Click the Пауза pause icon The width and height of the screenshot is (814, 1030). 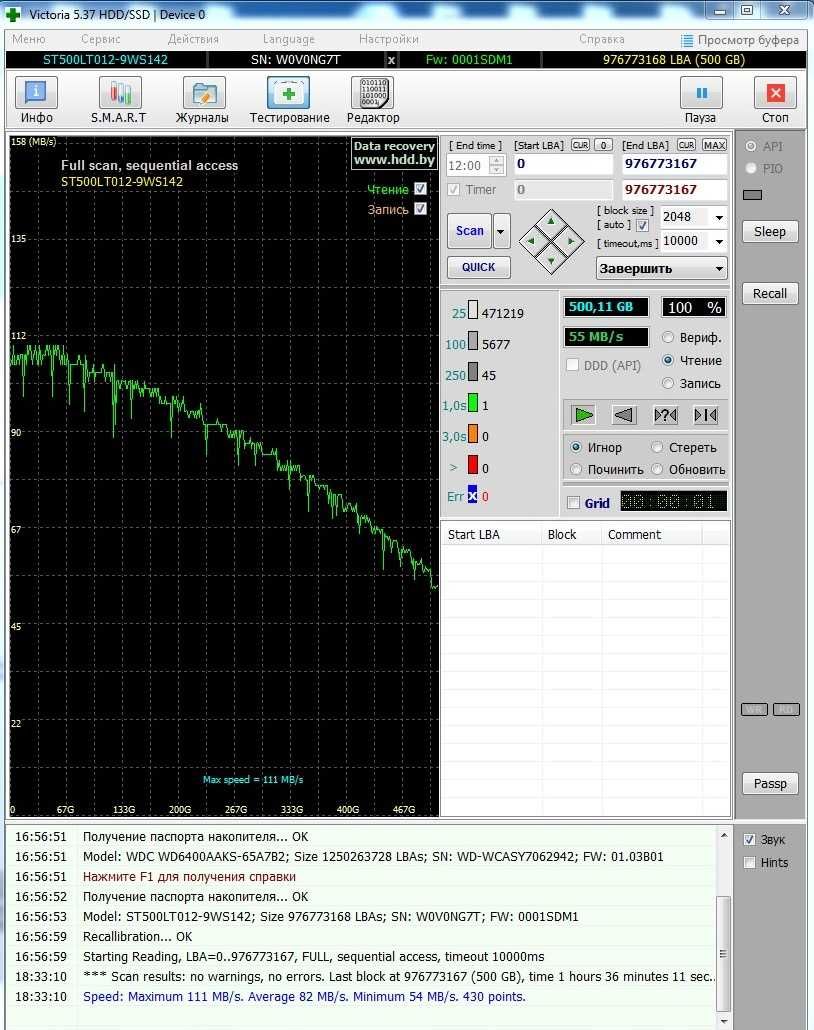[701, 93]
